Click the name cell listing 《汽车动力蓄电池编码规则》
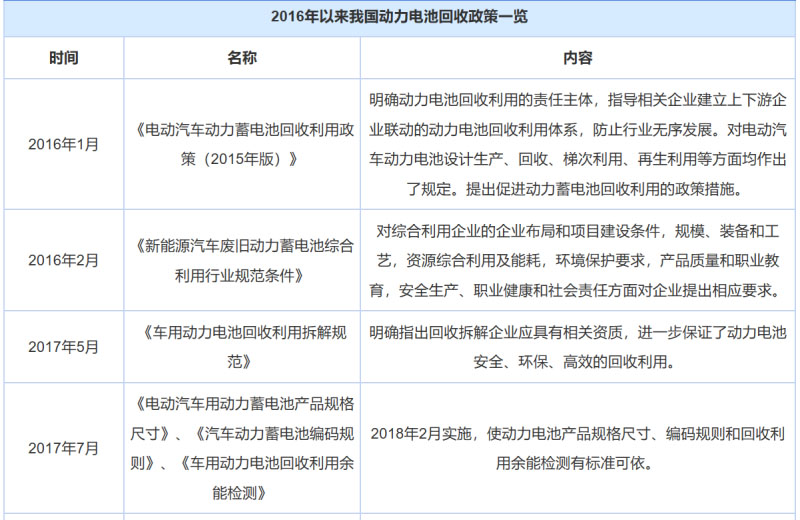This screenshot has height=520, width=800. [242, 448]
